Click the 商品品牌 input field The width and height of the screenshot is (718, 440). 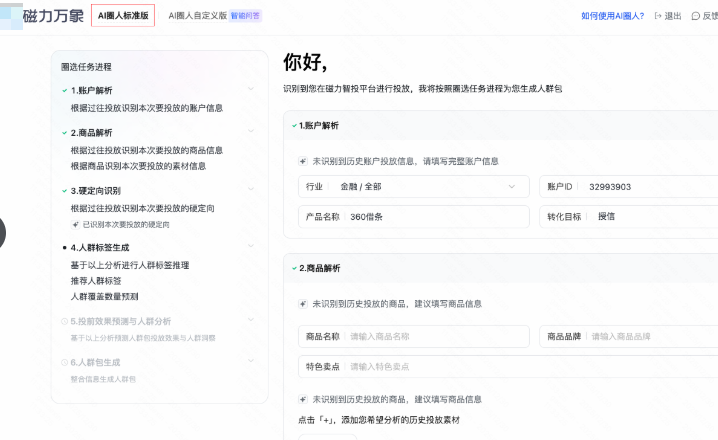[x=629, y=337]
